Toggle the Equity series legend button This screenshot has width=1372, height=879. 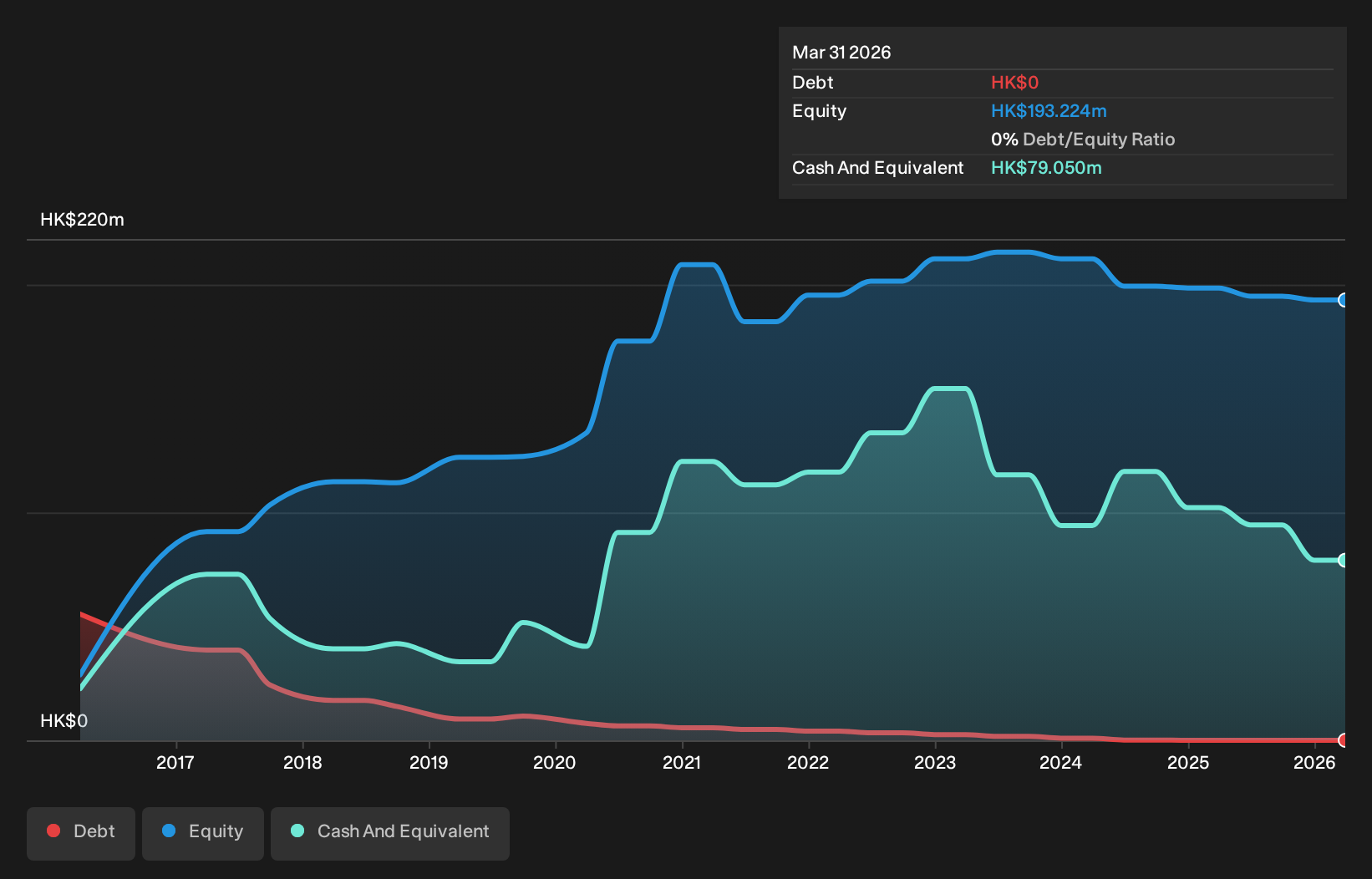(203, 833)
